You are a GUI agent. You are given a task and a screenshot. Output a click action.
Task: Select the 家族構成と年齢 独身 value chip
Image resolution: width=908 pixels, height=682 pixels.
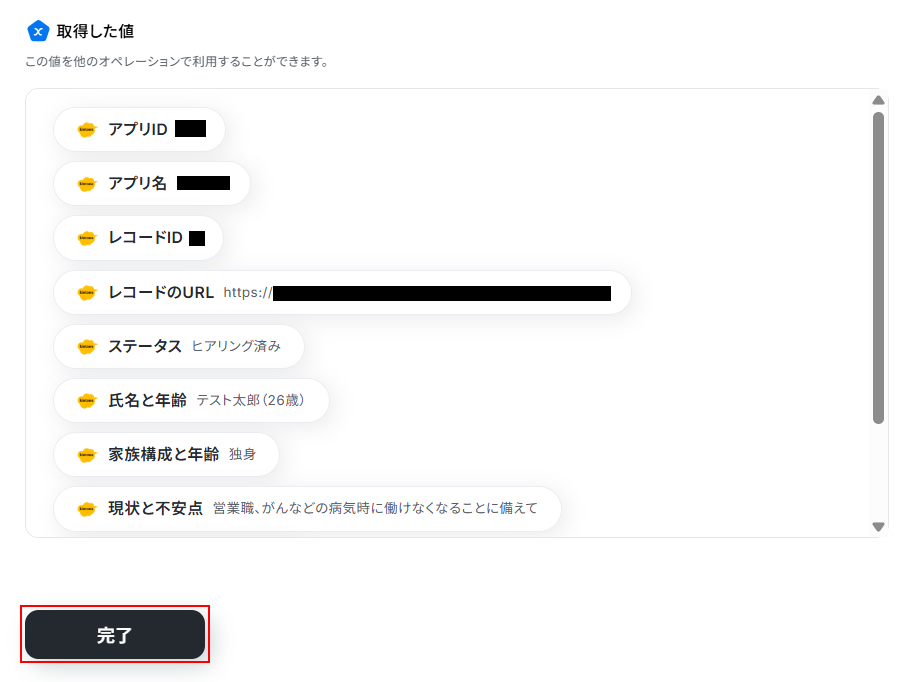(166, 454)
